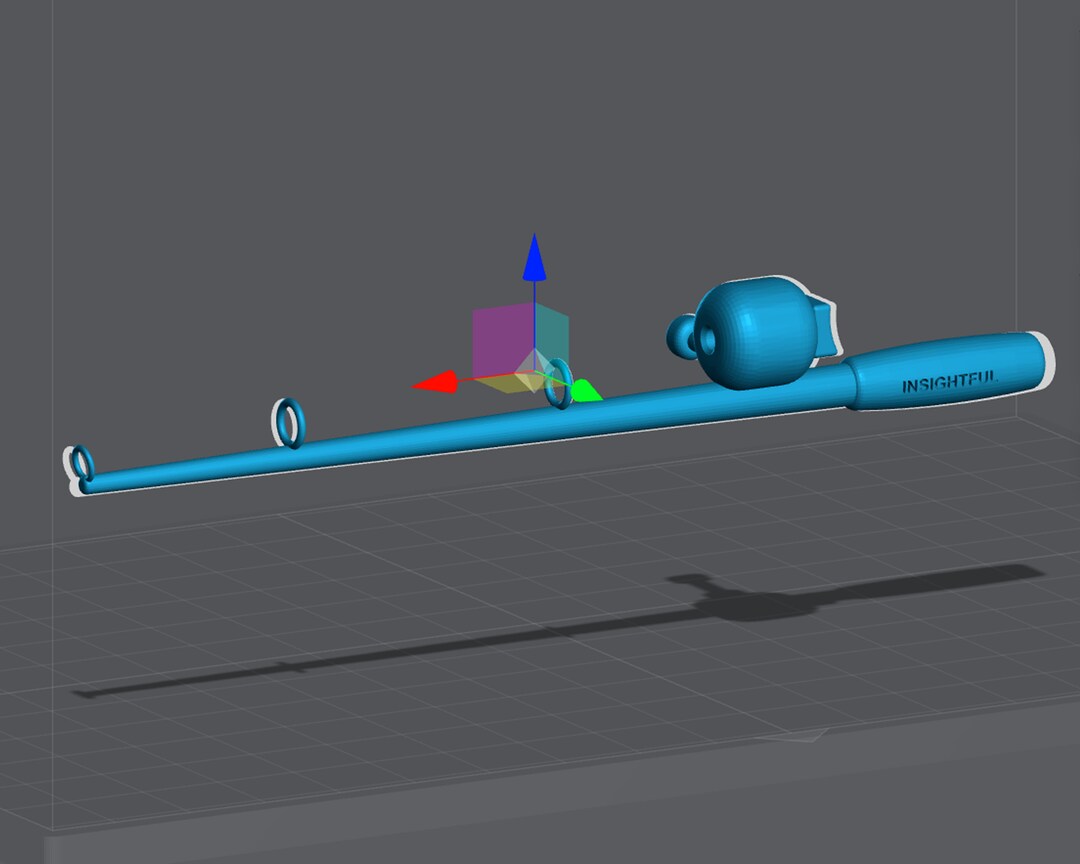Viewport: 1080px width, 864px height.
Task: Click the blue Z-axis arrow head
Action: [x=534, y=258]
